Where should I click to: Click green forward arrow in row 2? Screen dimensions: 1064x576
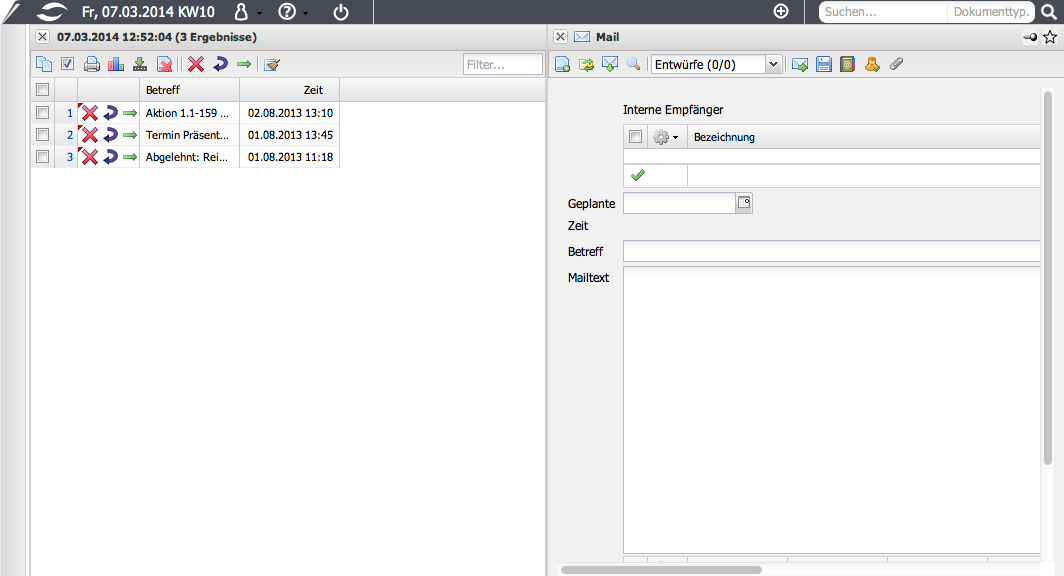130,135
